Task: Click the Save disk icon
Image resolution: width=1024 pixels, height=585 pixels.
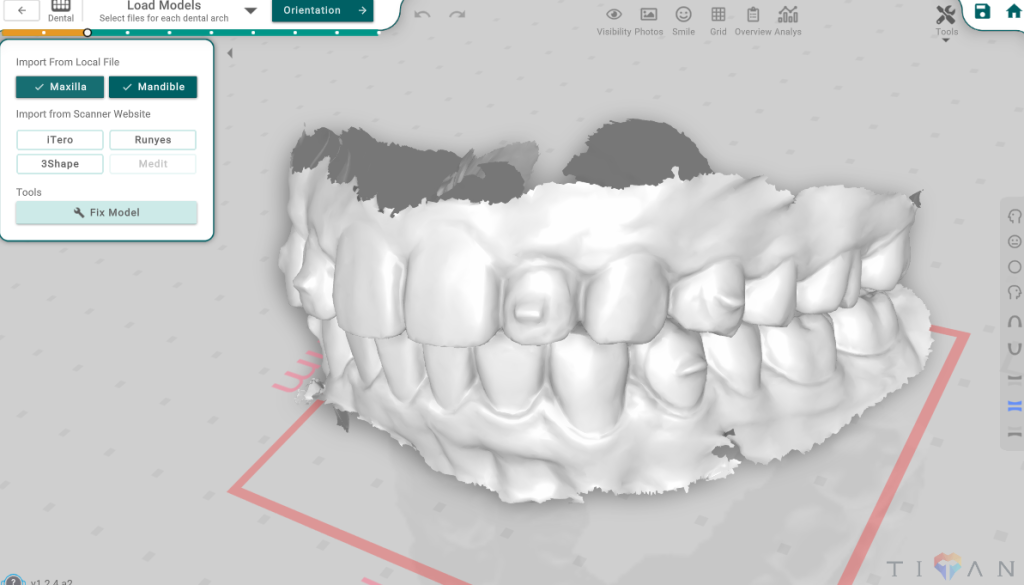Action: click(x=982, y=12)
